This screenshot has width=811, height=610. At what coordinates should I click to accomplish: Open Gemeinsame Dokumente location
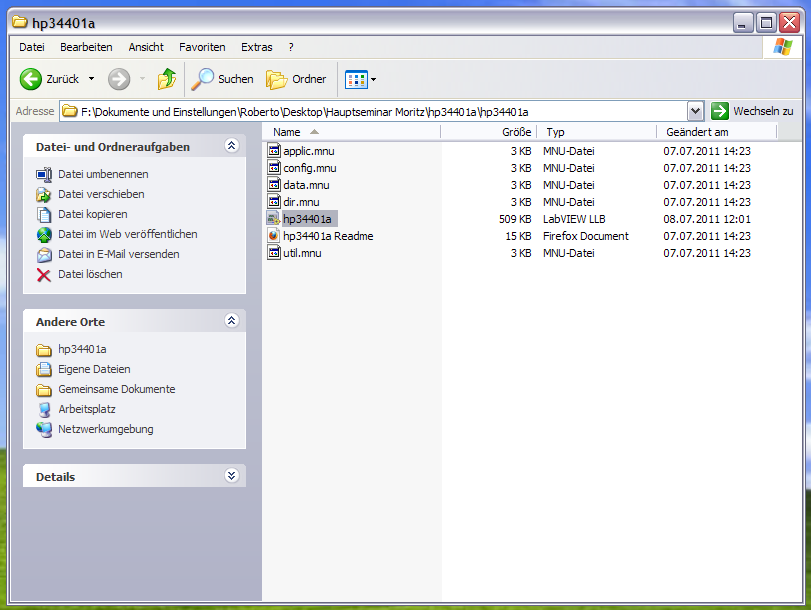coord(117,389)
